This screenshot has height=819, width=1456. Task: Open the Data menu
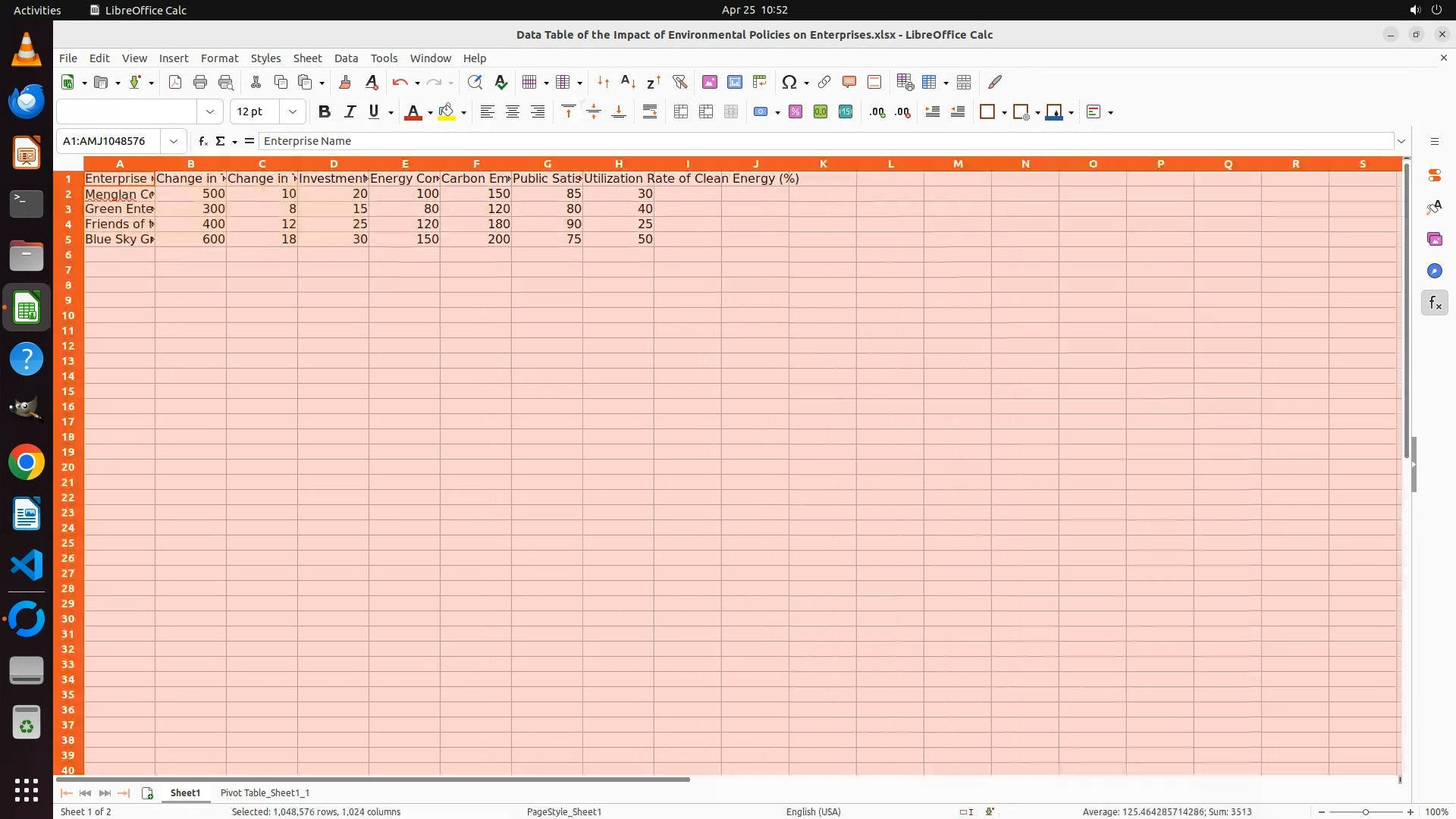pos(346,58)
